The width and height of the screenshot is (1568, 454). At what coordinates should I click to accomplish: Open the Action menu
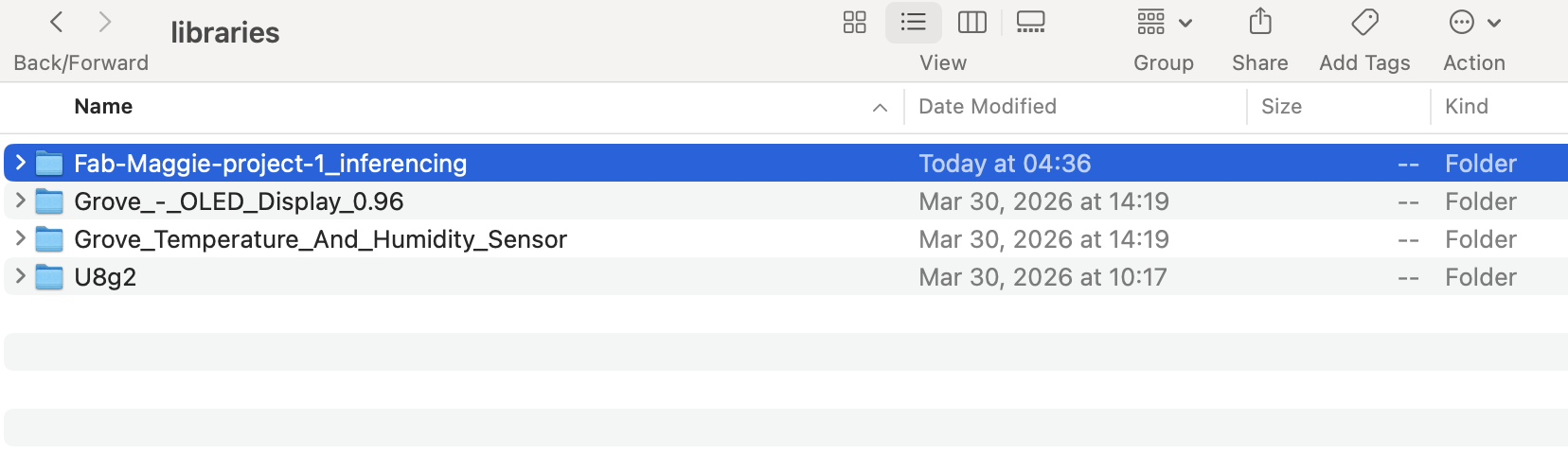[x=1475, y=22]
